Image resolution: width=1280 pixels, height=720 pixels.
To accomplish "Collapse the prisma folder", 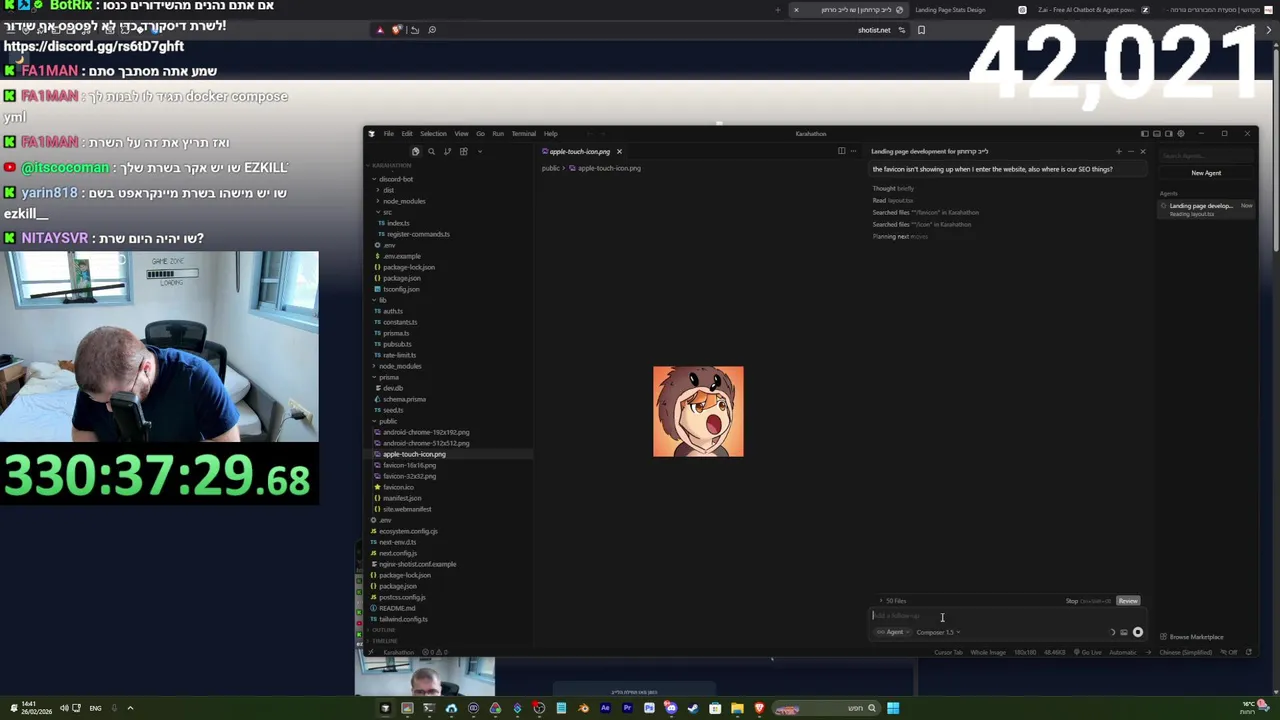I will pyautogui.click(x=389, y=377).
